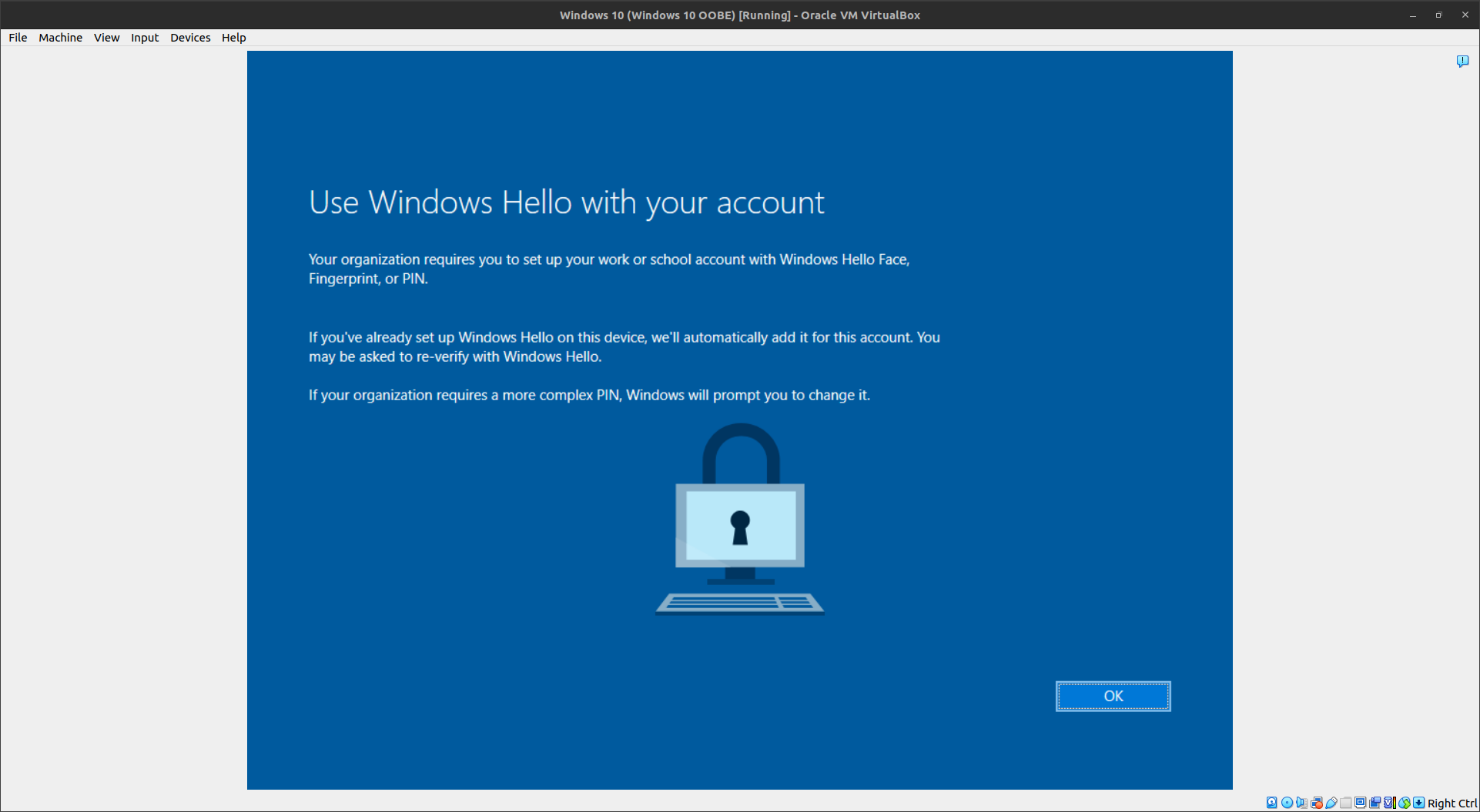
Task: Click OK on the Windows Hello screen
Action: (x=1113, y=696)
